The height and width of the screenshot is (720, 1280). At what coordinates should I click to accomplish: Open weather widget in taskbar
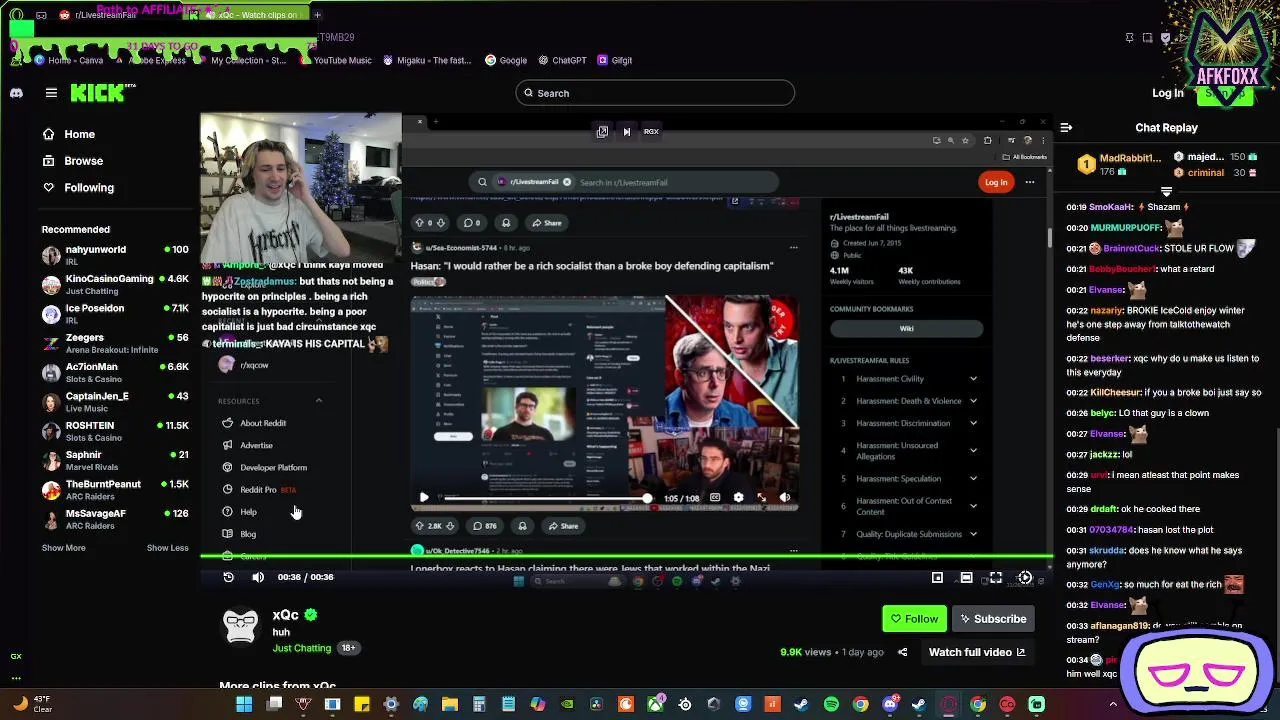click(32, 704)
